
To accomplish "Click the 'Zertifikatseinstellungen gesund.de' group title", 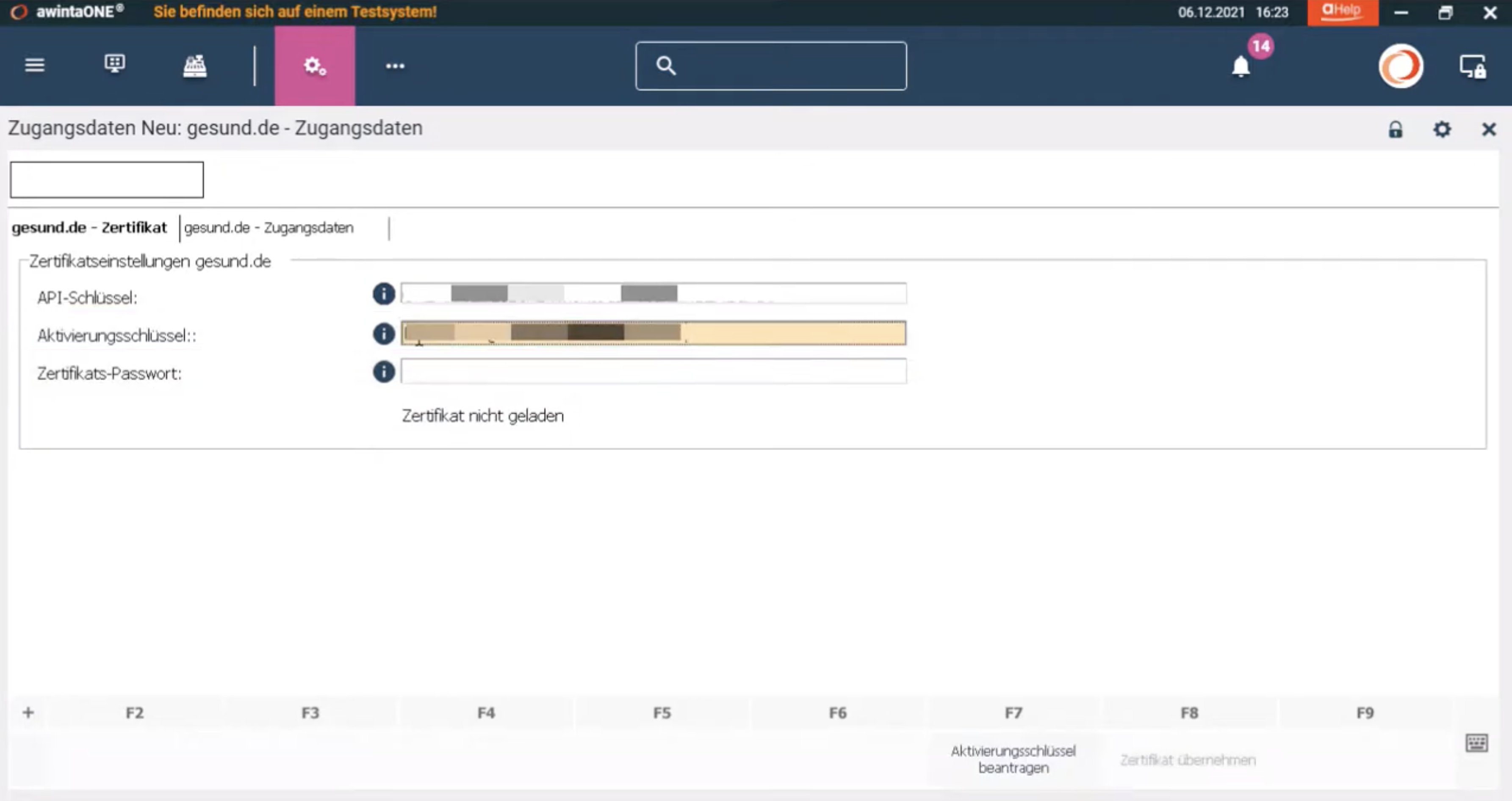I will [x=150, y=261].
